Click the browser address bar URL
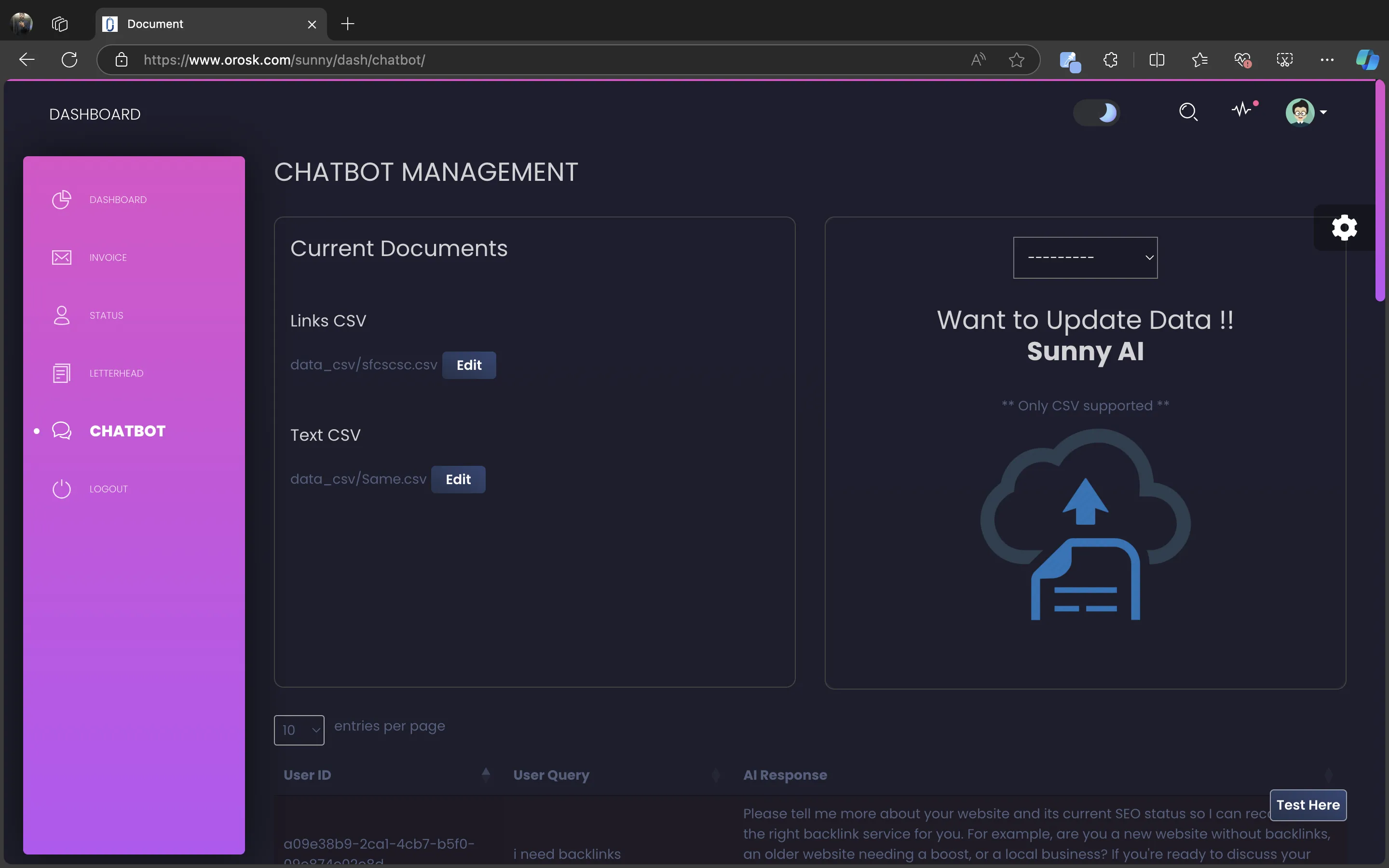 click(x=284, y=60)
